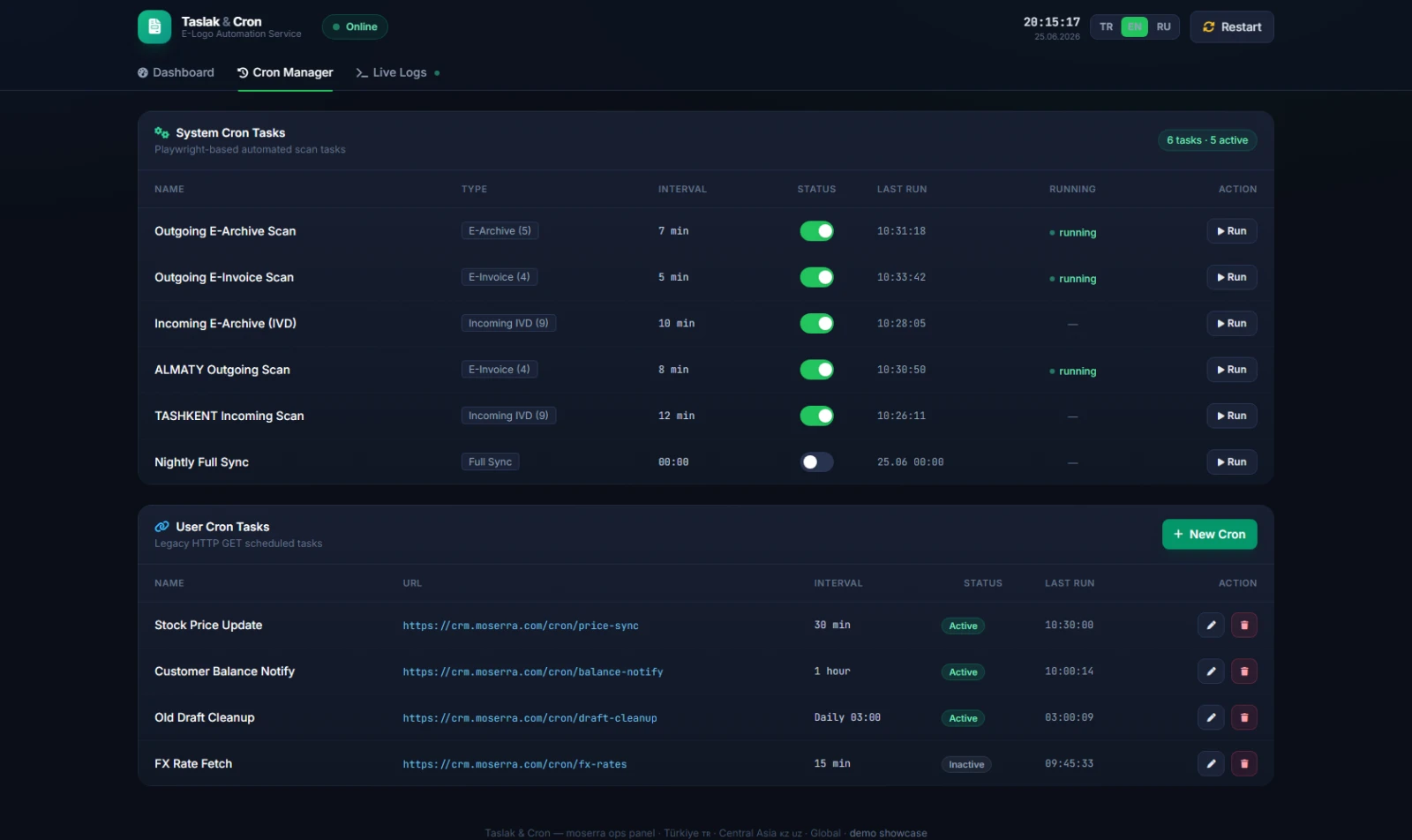Open the price-sync cron URL
The image size is (1412, 840).
[x=521, y=626]
